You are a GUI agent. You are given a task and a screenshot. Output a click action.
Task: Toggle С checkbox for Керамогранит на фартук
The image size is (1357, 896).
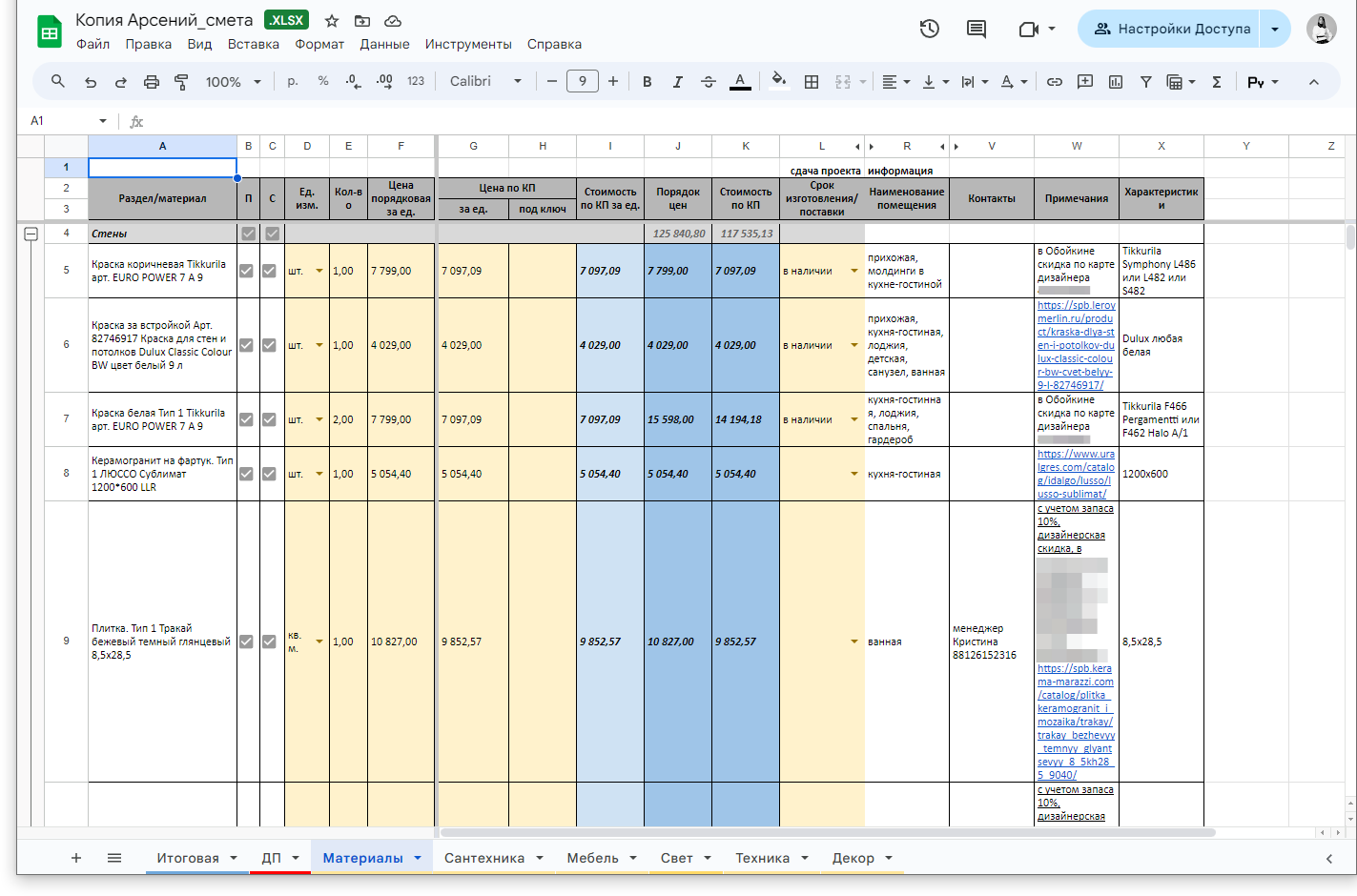pos(269,474)
